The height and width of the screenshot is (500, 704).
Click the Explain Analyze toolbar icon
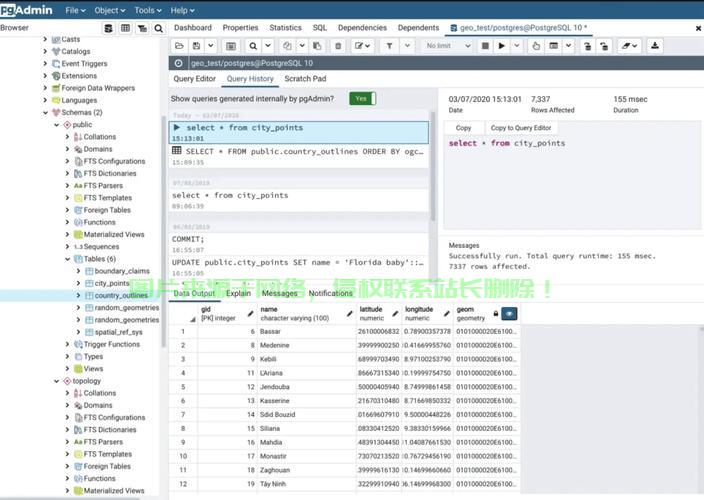tap(554, 46)
